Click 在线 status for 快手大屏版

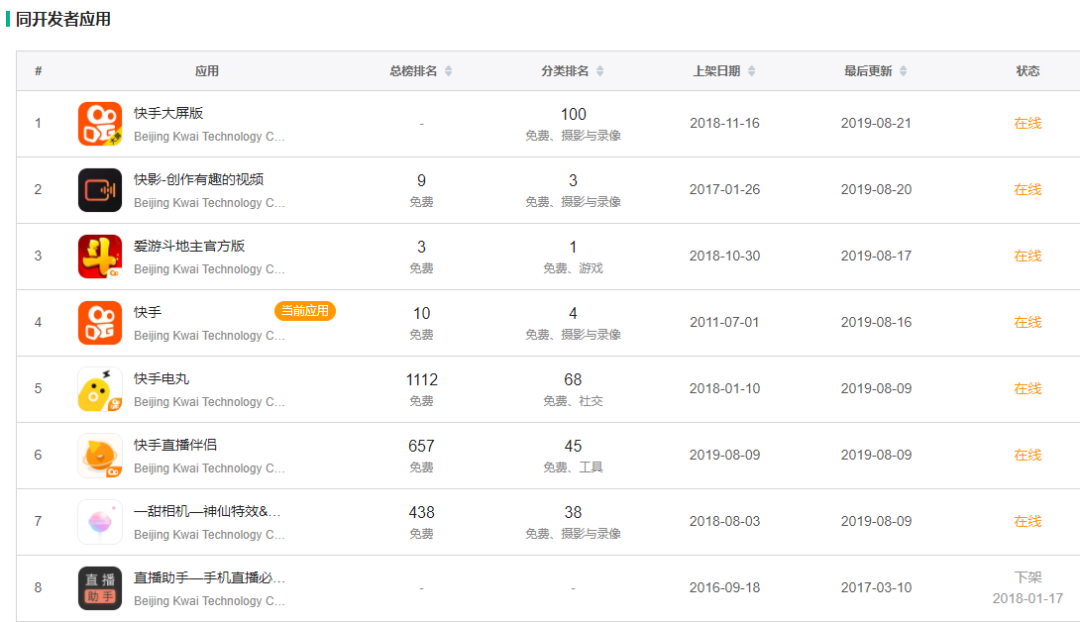(x=1028, y=123)
